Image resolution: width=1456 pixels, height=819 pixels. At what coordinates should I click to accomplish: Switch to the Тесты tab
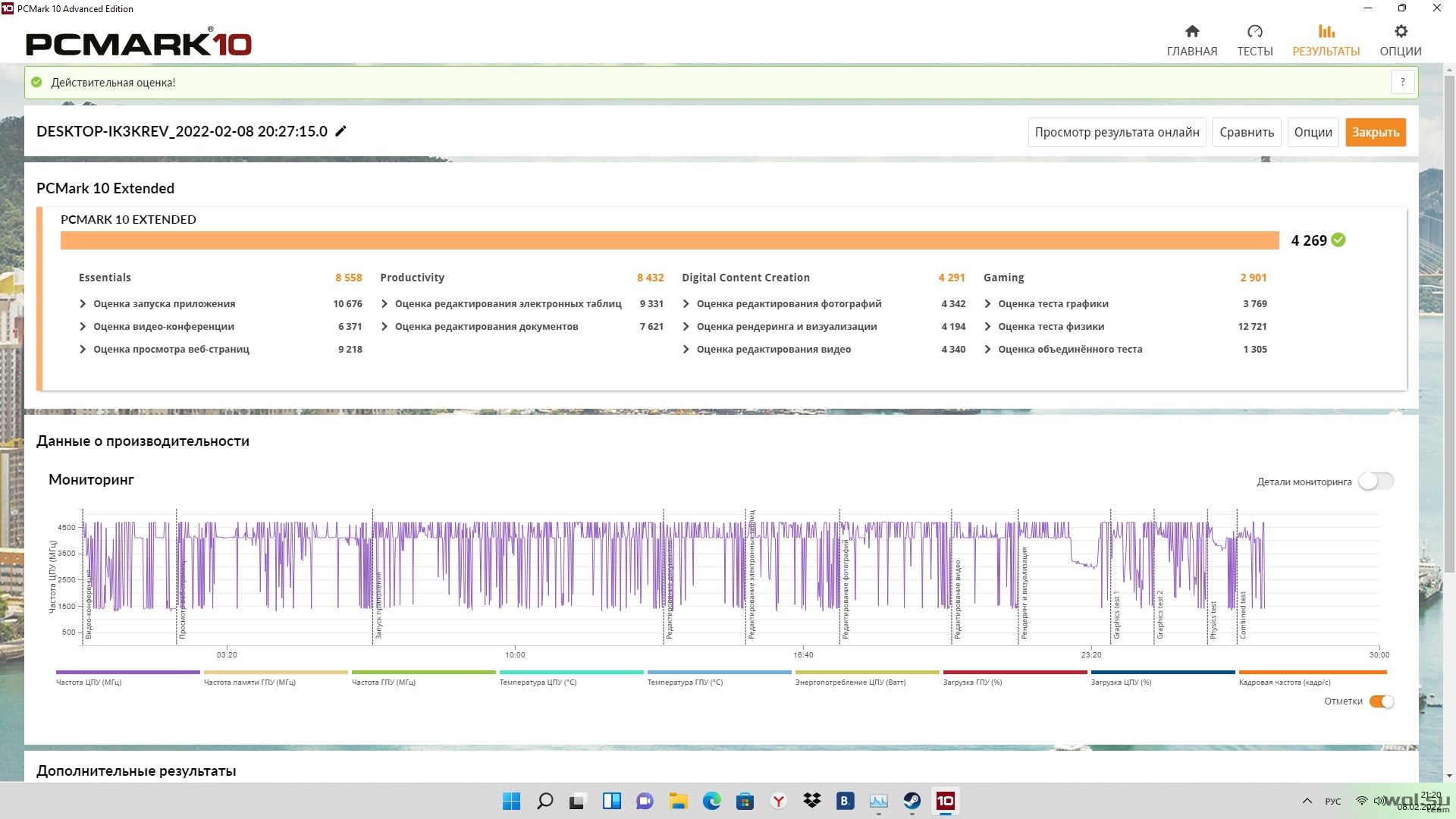[x=1254, y=40]
